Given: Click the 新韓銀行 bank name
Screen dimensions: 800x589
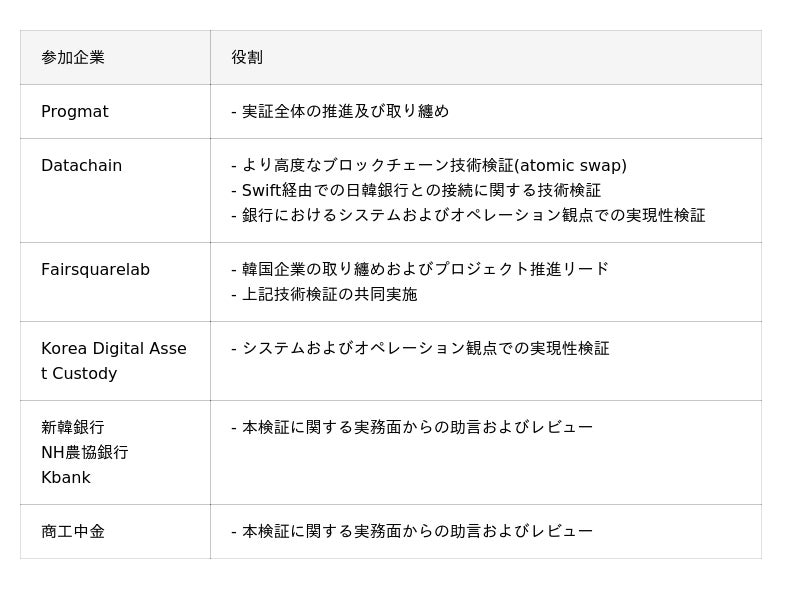Looking at the screenshot, I should tap(73, 428).
